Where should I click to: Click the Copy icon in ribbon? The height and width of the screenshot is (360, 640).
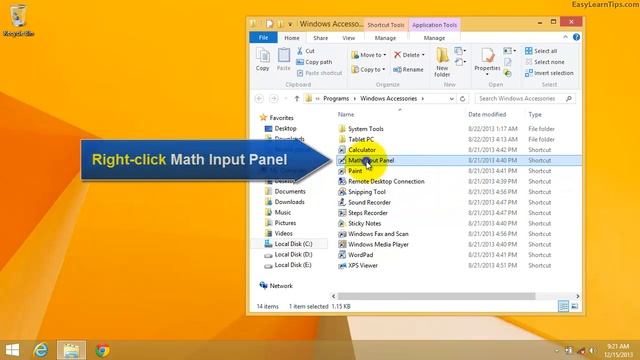262,60
